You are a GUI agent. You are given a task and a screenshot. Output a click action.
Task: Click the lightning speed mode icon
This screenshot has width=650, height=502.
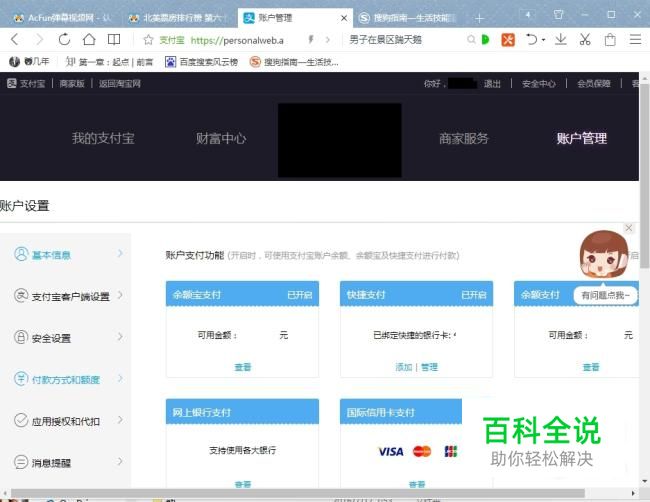coord(310,39)
